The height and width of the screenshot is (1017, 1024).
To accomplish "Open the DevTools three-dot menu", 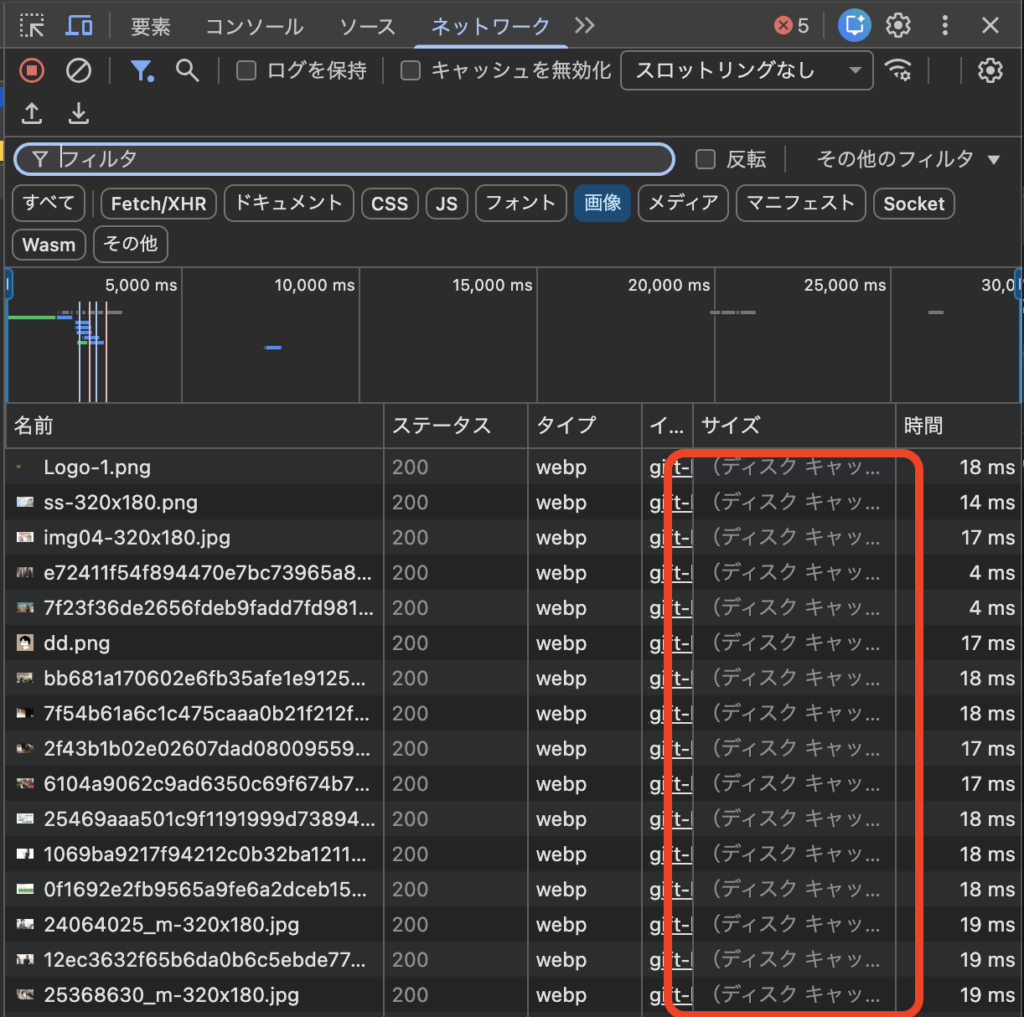I will click(944, 25).
